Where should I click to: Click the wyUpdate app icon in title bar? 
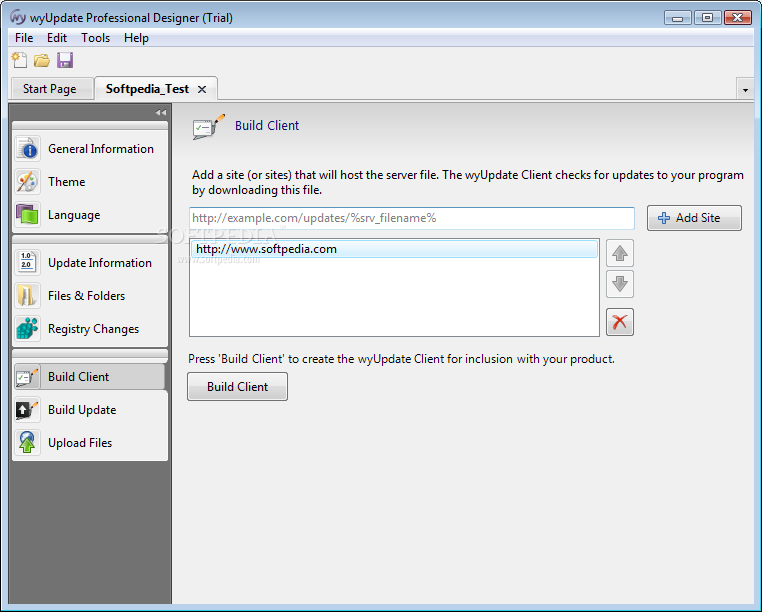point(18,17)
